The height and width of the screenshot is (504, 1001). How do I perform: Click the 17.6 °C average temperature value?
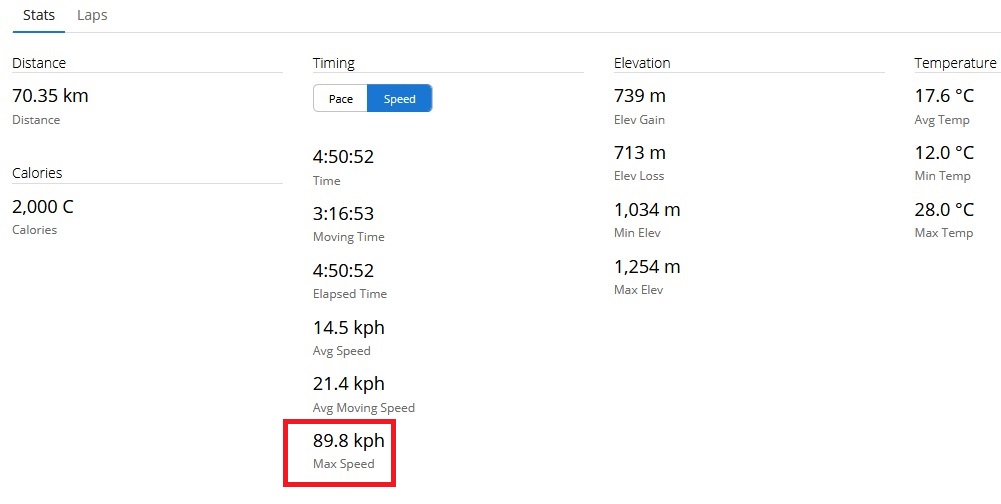[944, 97]
